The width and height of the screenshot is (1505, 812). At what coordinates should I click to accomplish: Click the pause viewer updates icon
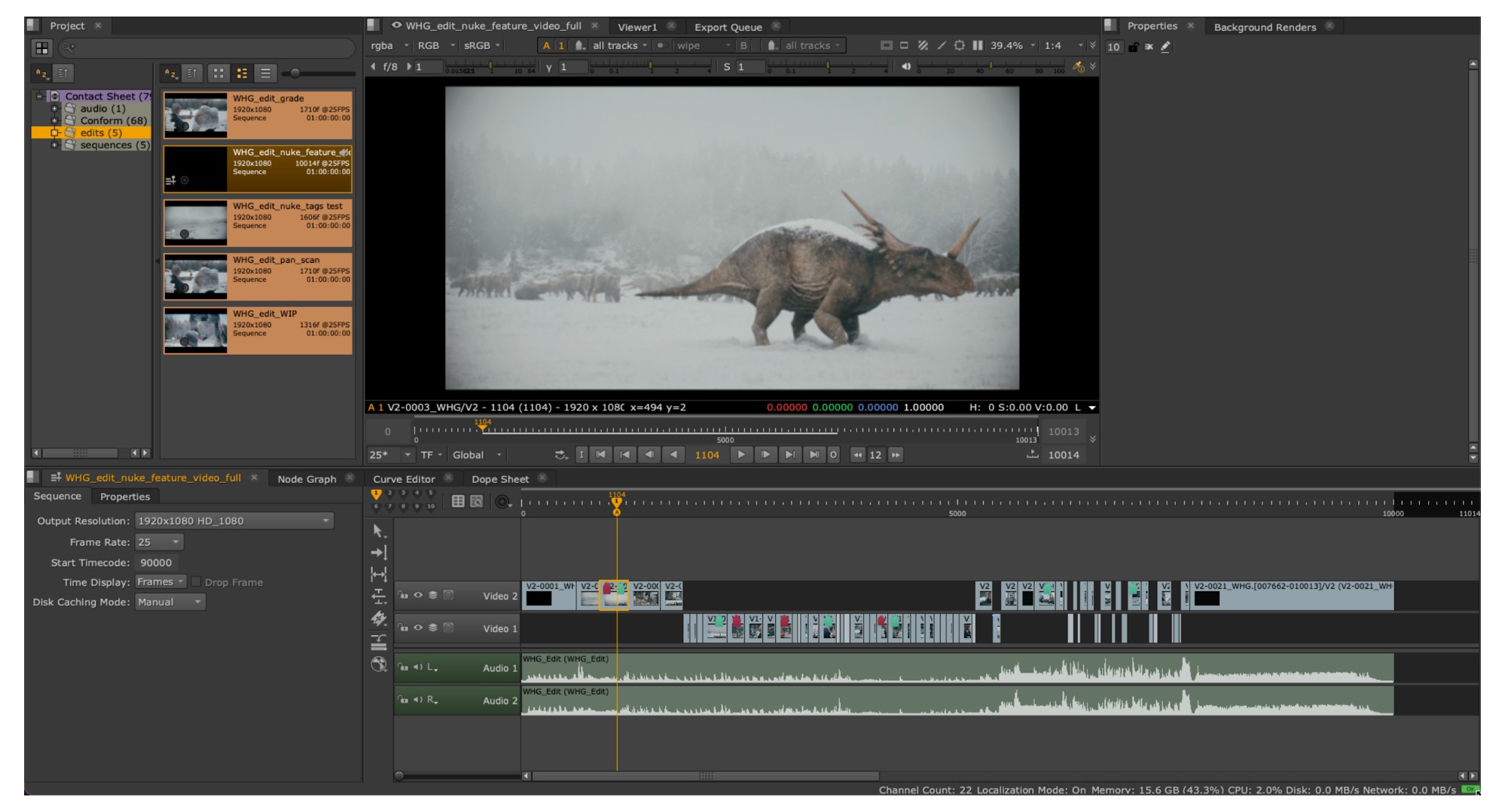977,45
